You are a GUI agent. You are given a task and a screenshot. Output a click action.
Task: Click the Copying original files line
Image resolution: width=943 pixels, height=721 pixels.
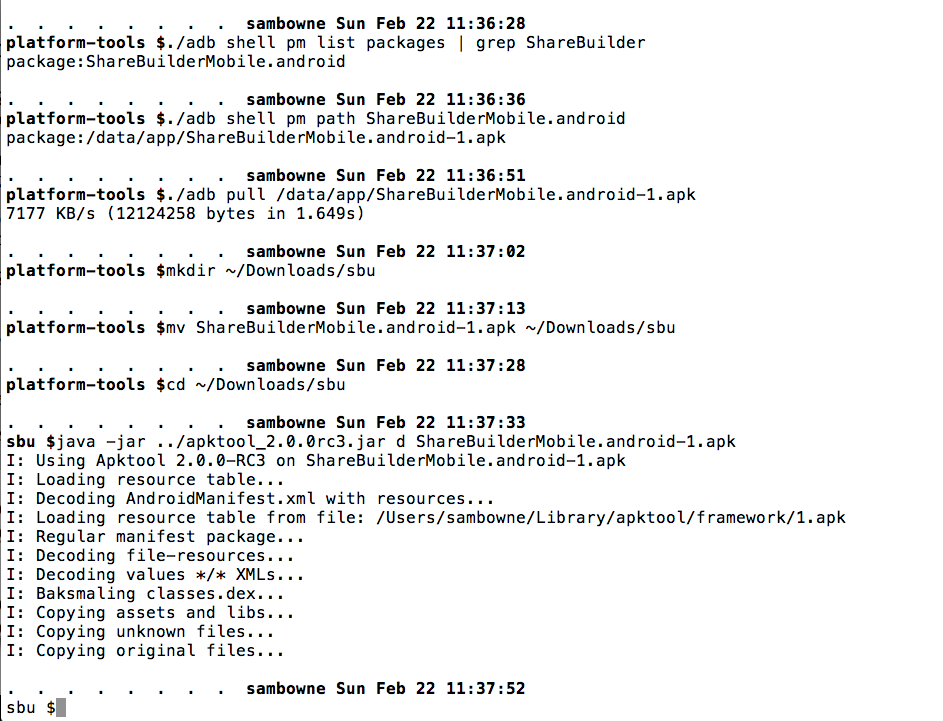coord(145,651)
